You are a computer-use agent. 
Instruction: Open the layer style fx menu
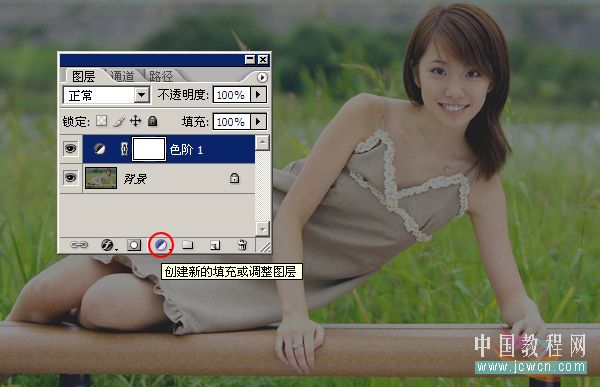pyautogui.click(x=108, y=245)
